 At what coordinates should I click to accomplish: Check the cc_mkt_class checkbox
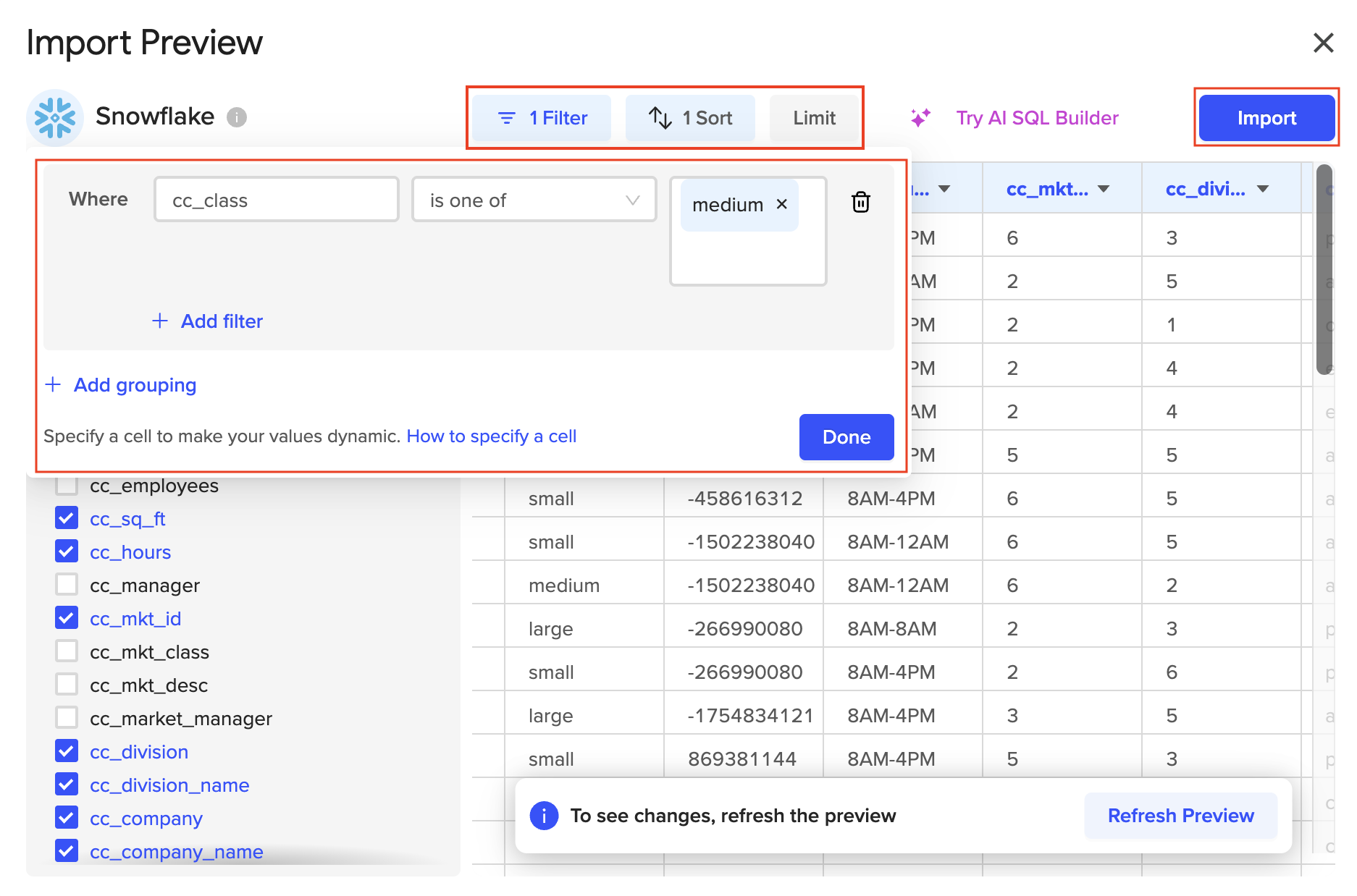click(67, 651)
